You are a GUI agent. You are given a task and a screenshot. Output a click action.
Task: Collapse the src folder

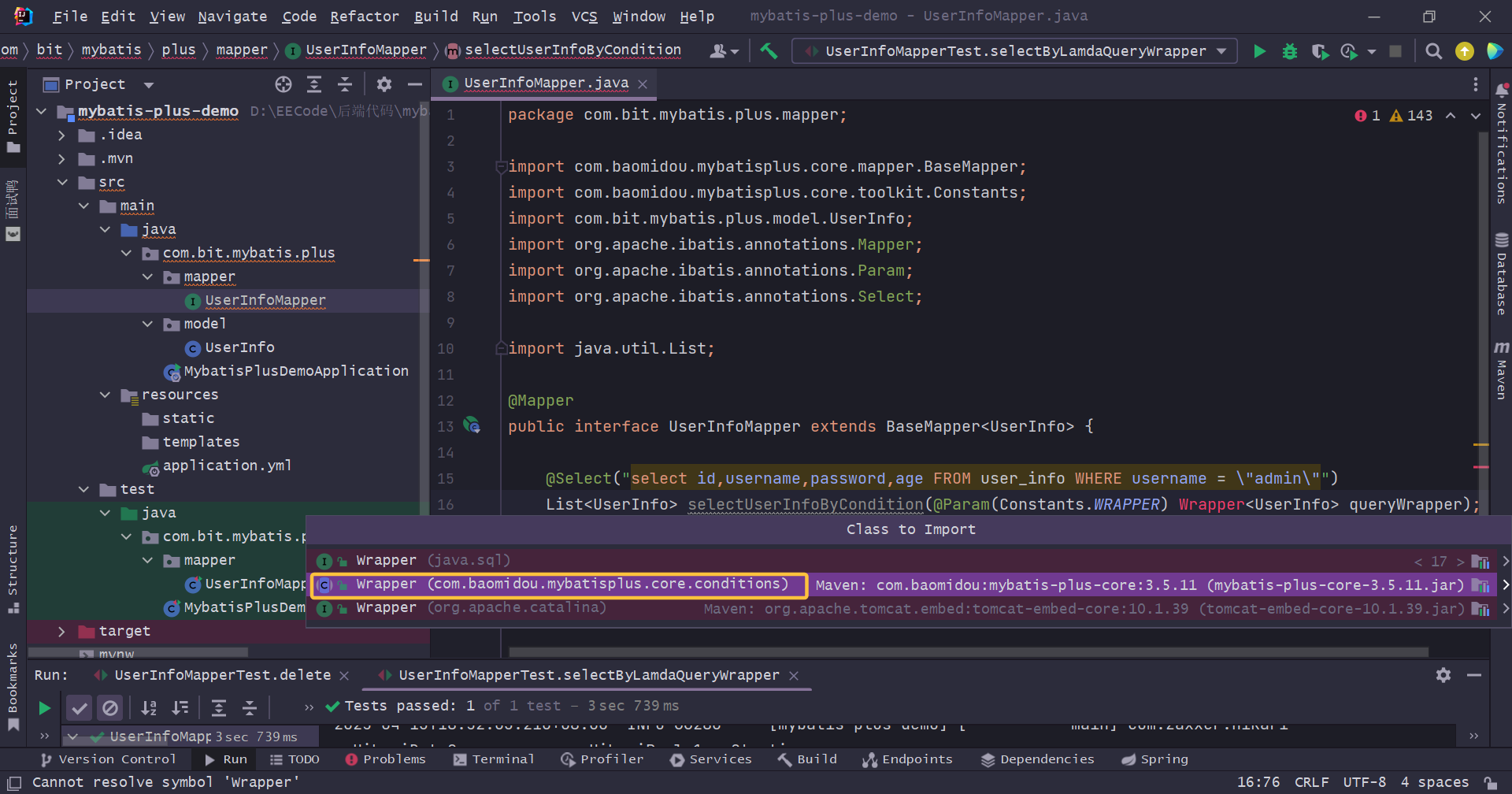(61, 182)
